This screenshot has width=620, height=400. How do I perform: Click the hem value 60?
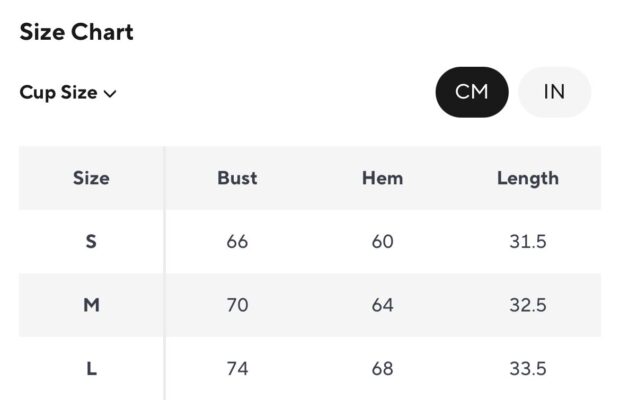382,242
